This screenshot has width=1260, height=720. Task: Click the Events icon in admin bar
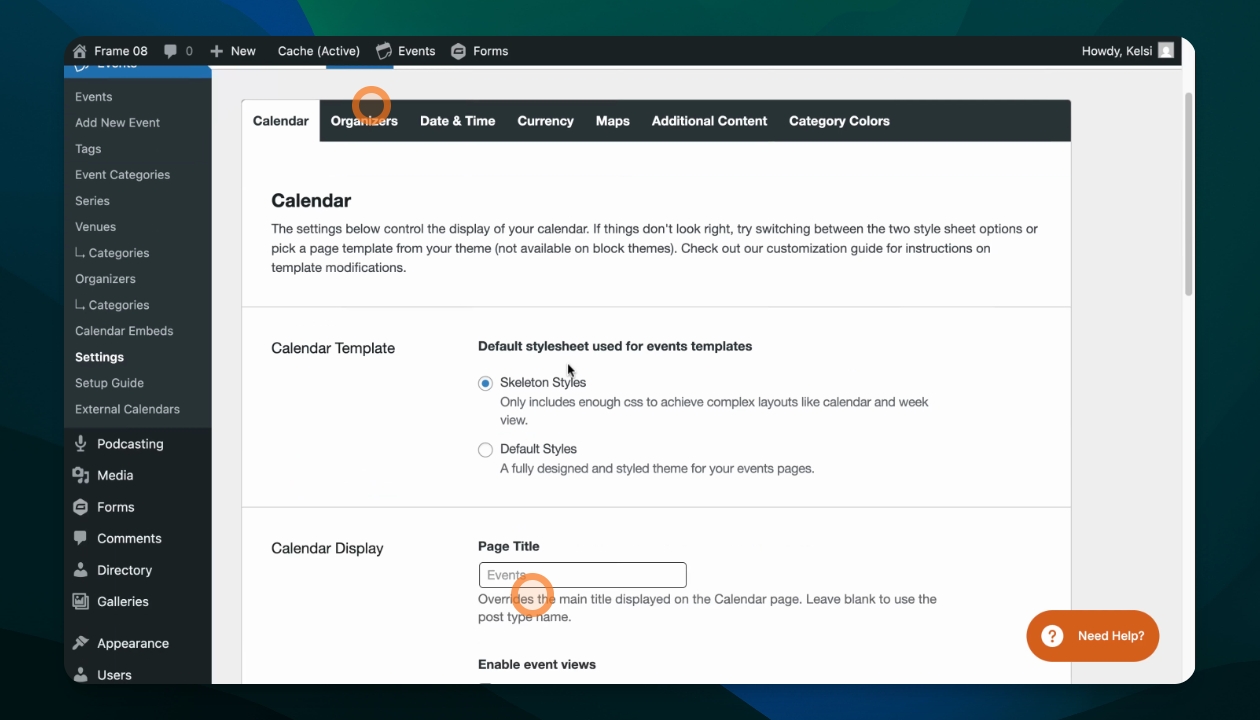click(x=383, y=51)
